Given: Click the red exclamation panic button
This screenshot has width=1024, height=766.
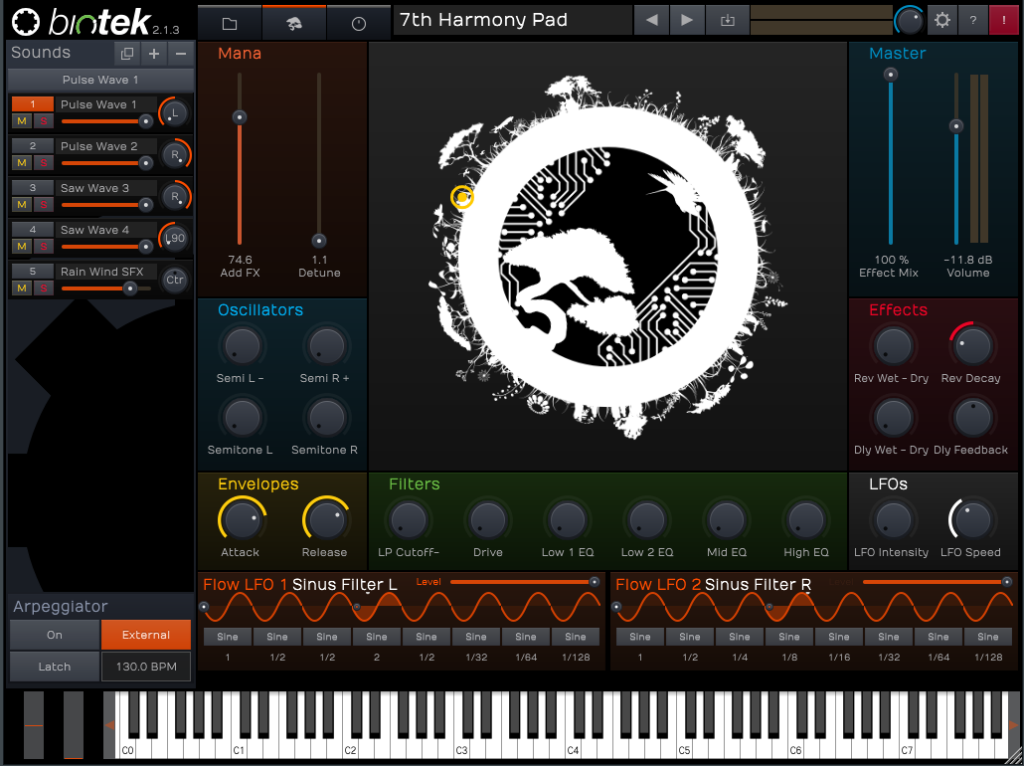Looking at the screenshot, I should (x=1003, y=20).
